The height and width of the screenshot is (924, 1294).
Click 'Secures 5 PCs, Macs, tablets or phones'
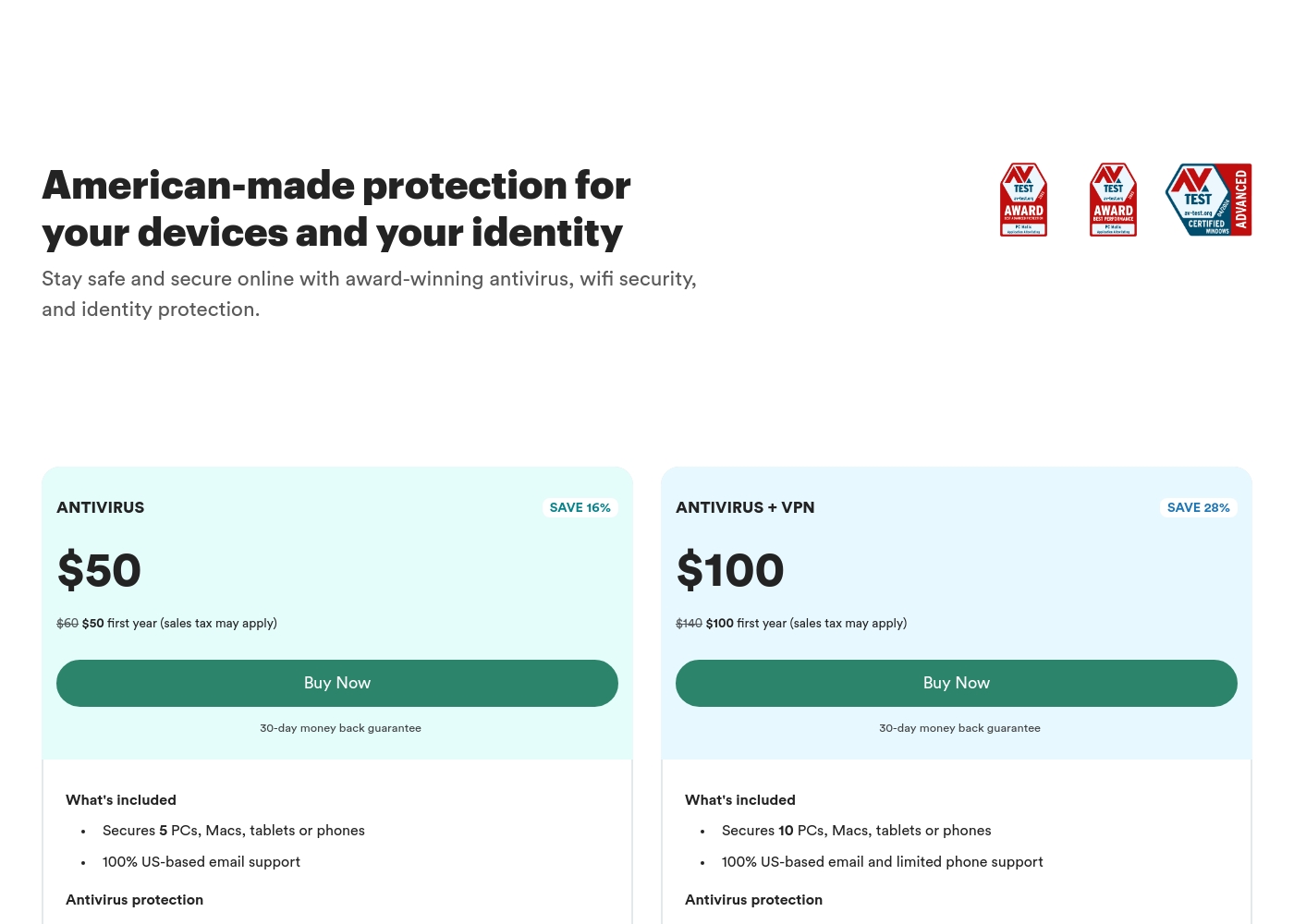pos(234,831)
